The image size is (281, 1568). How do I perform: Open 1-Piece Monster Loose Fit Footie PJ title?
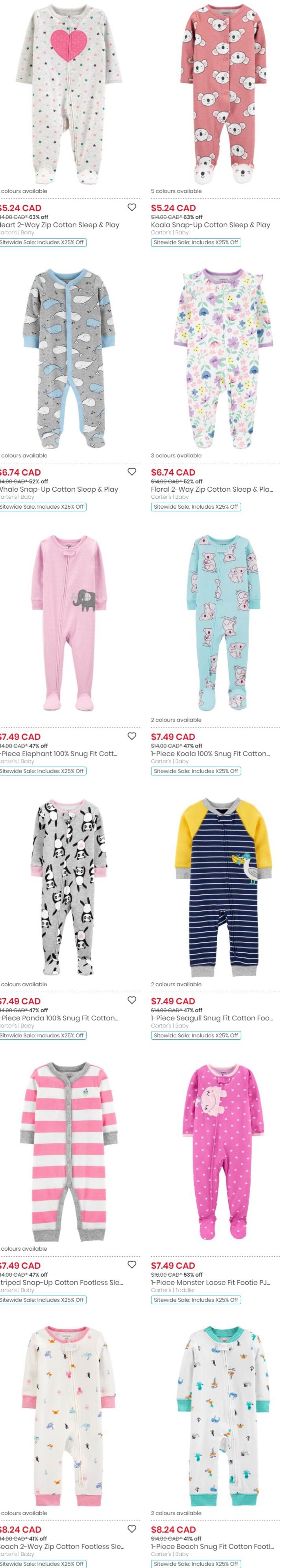pyautogui.click(x=211, y=1281)
